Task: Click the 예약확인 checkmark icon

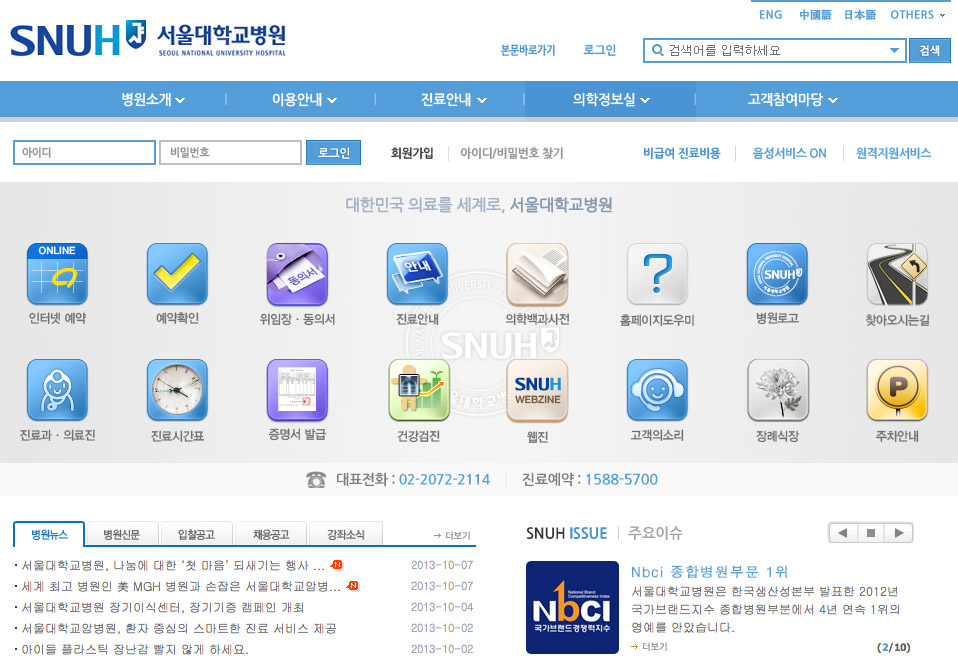Action: point(177,273)
